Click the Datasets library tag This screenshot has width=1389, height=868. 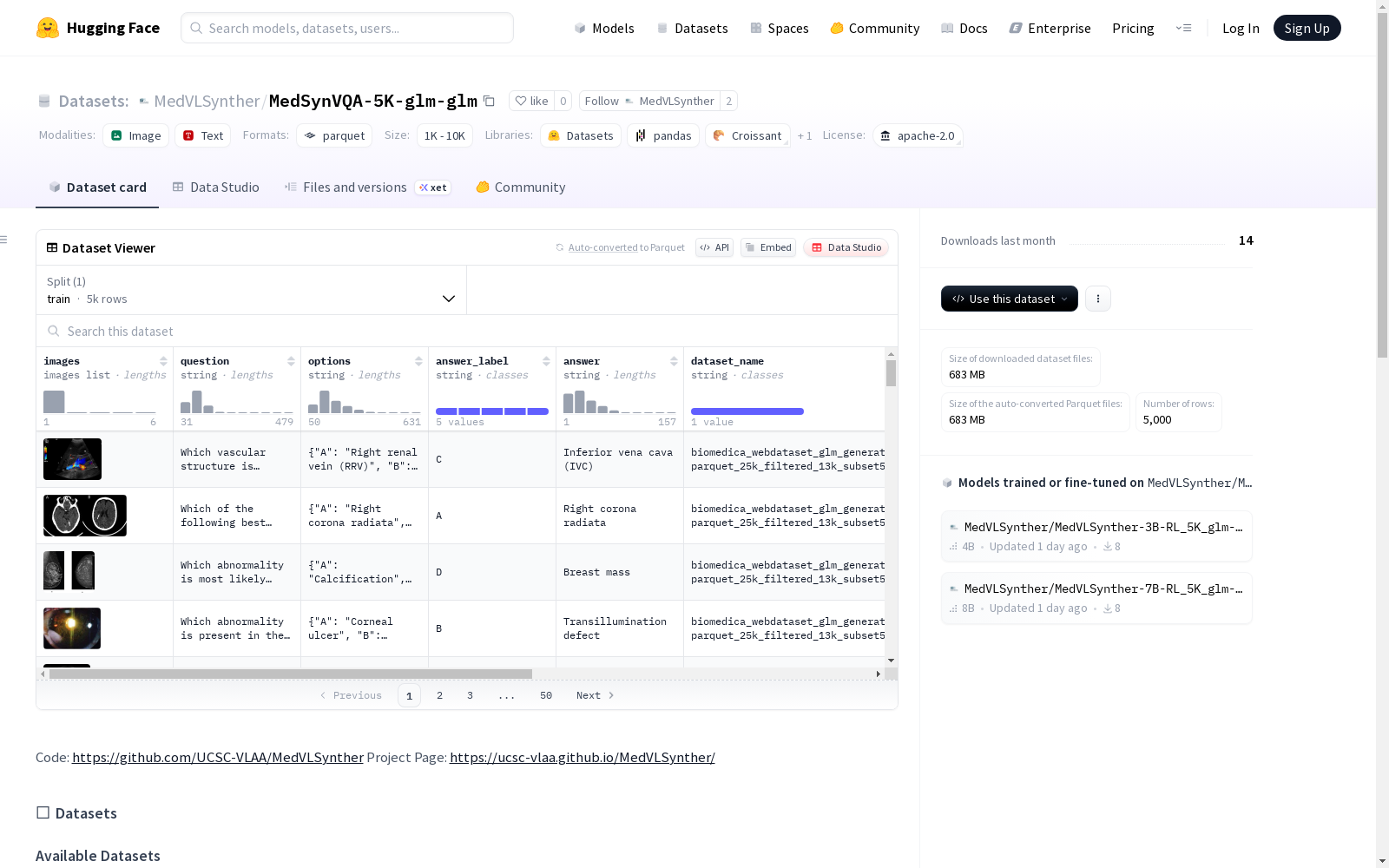tap(581, 135)
